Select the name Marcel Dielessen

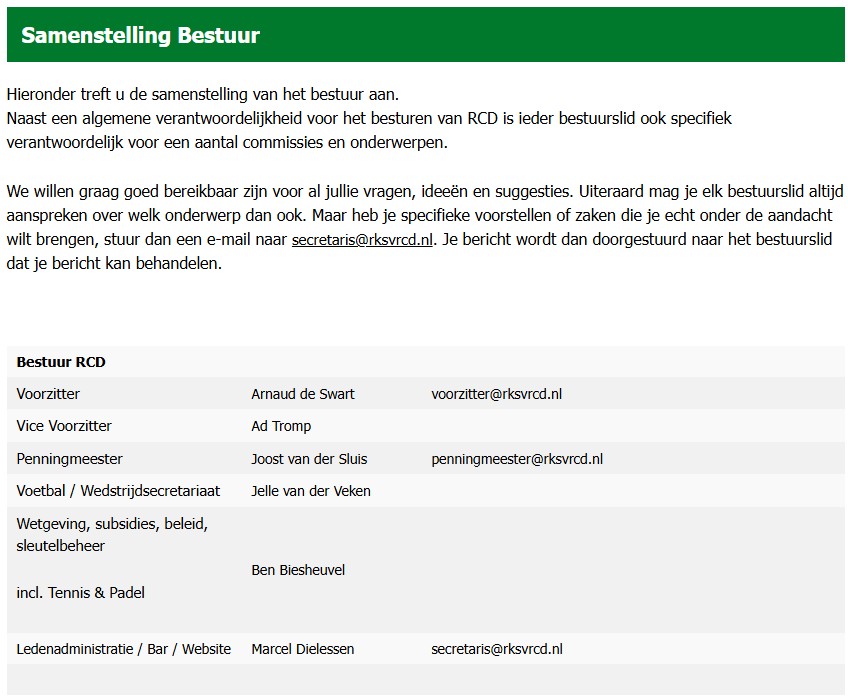[302, 649]
